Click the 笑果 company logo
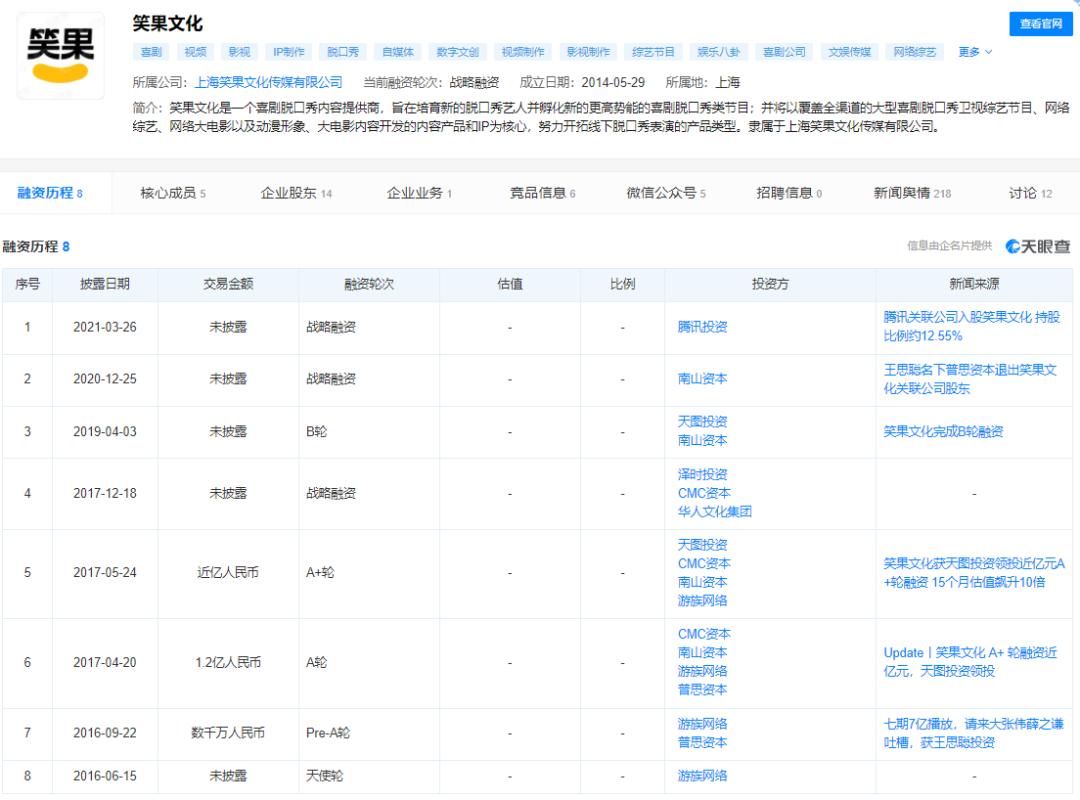Image resolution: width=1080 pixels, height=800 pixels. [x=60, y=56]
